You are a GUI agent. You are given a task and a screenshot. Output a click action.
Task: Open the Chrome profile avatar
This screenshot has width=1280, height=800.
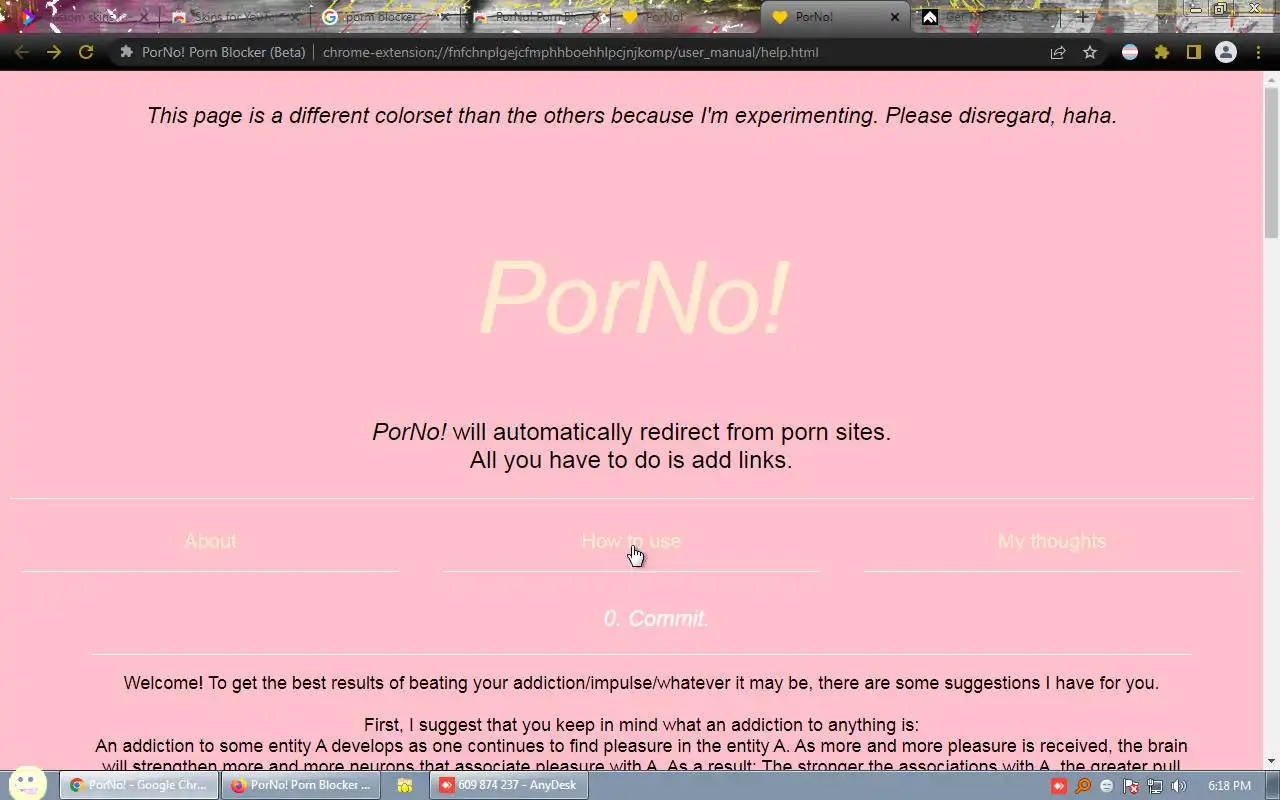coord(1226,52)
